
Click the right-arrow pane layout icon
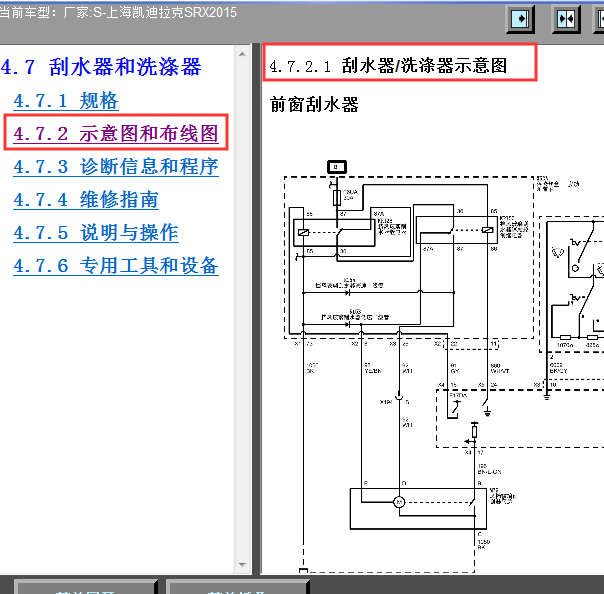pos(520,19)
